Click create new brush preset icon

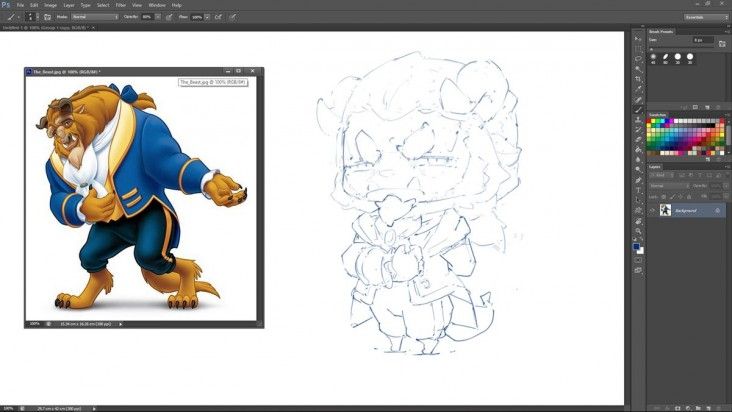(707, 107)
